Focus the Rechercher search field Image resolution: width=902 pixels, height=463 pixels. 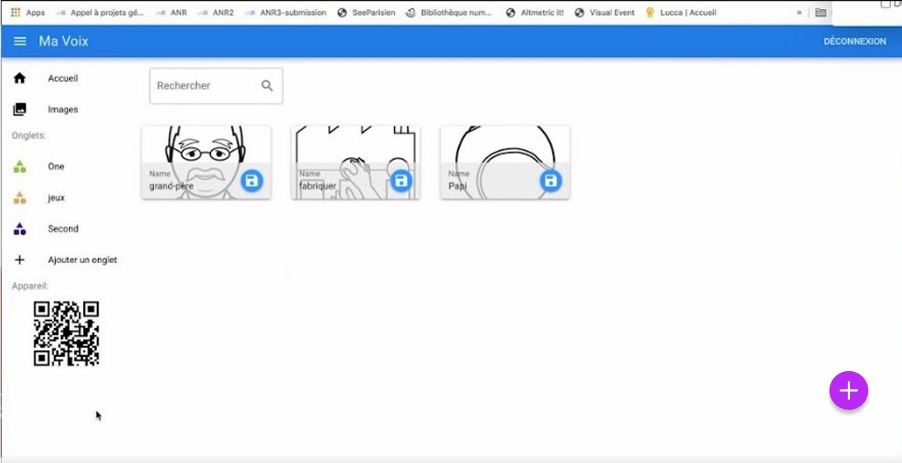point(205,86)
